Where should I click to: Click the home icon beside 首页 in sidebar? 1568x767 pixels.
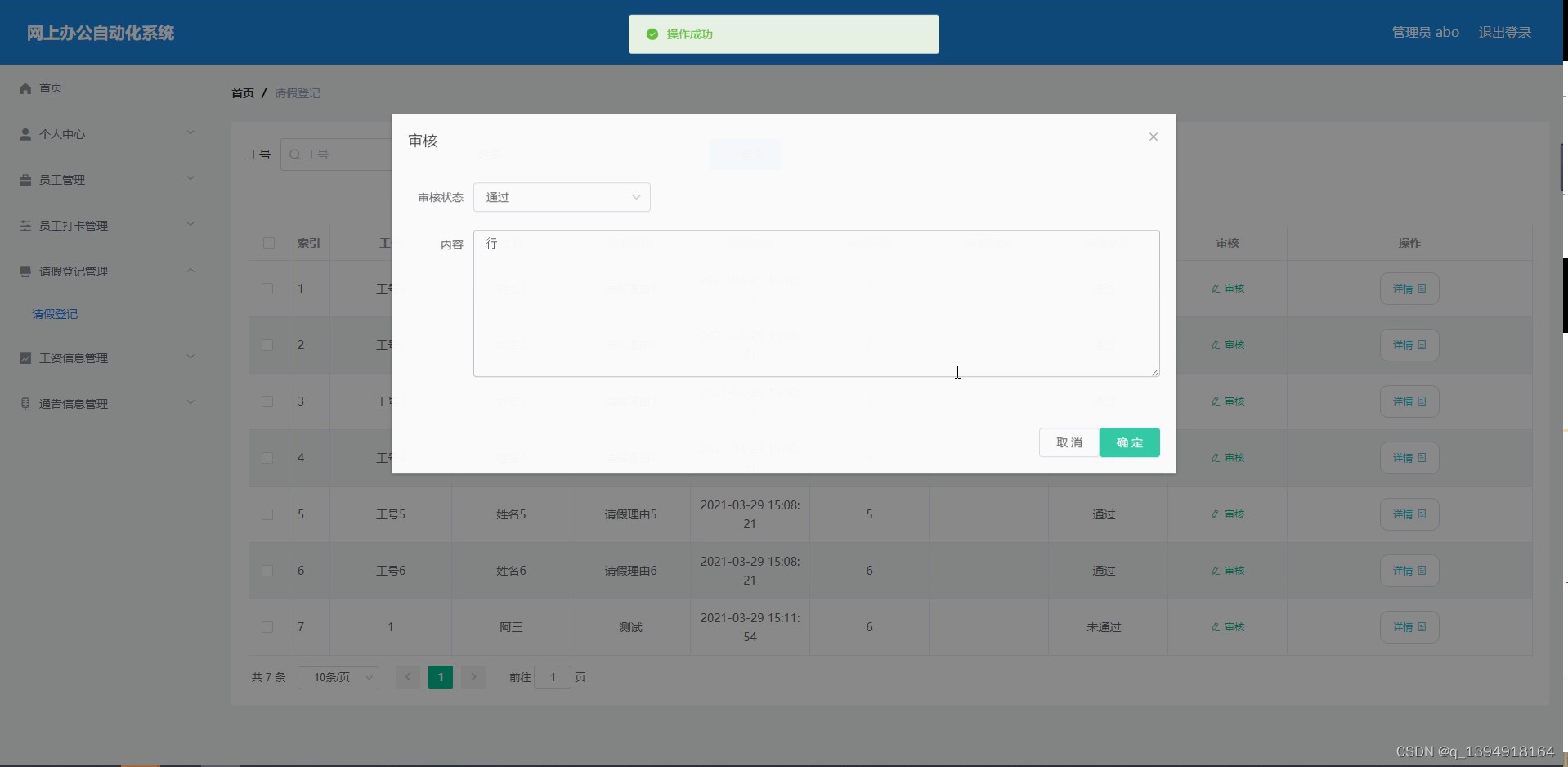point(25,88)
